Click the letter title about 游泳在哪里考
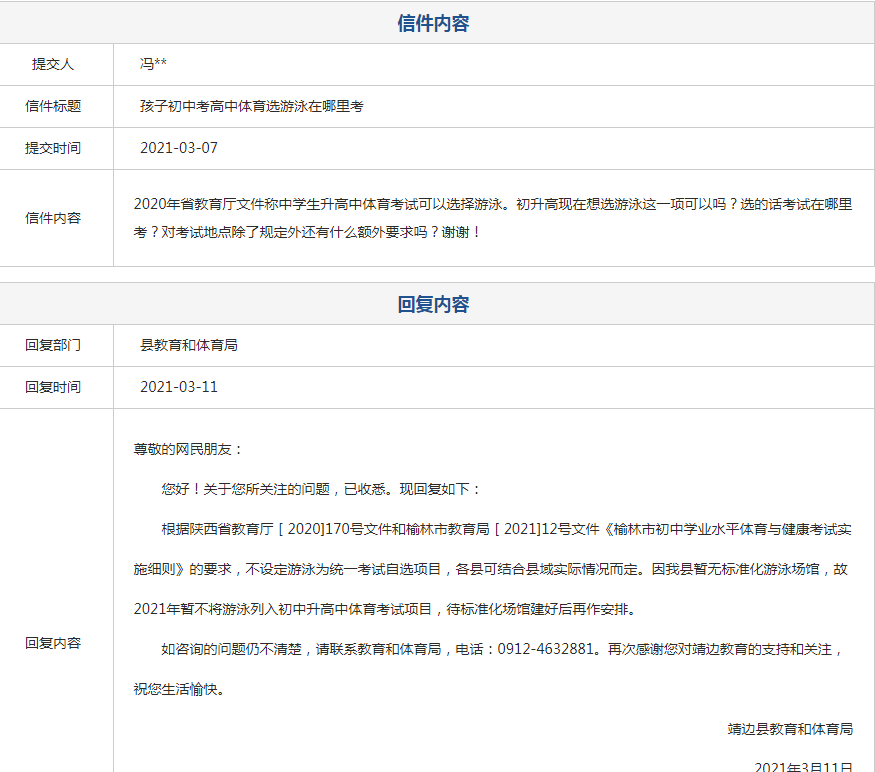 (251, 106)
